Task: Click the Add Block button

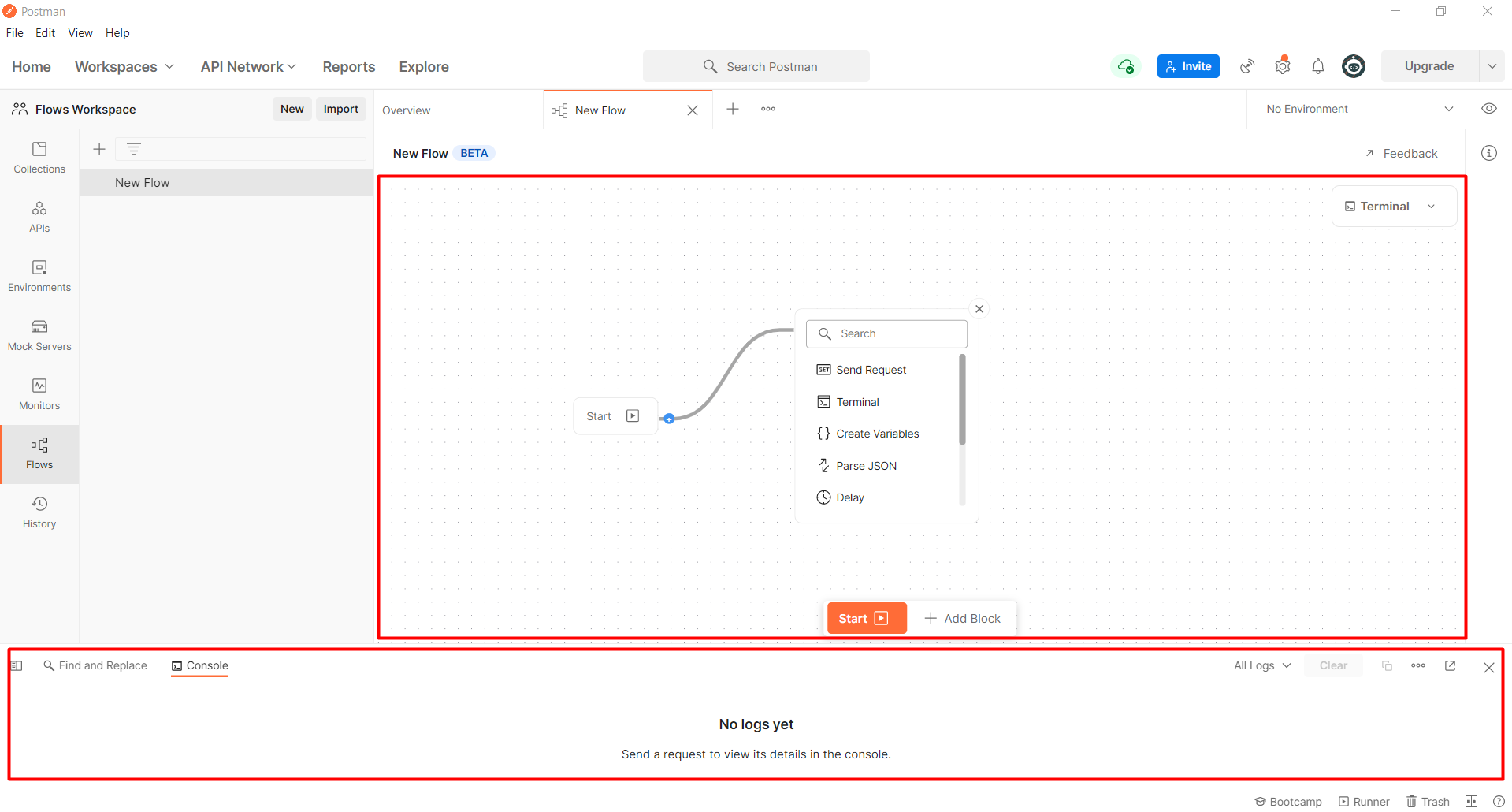Action: point(963,618)
